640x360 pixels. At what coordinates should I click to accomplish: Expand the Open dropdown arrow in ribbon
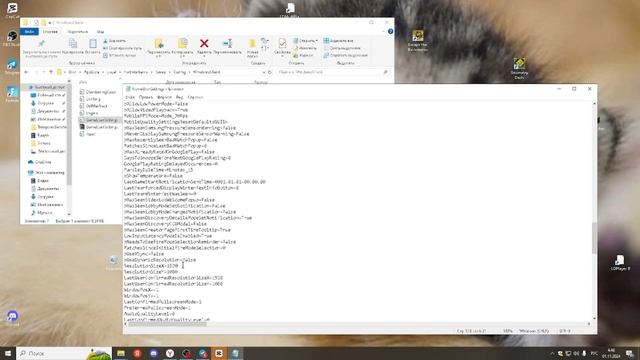(317, 41)
